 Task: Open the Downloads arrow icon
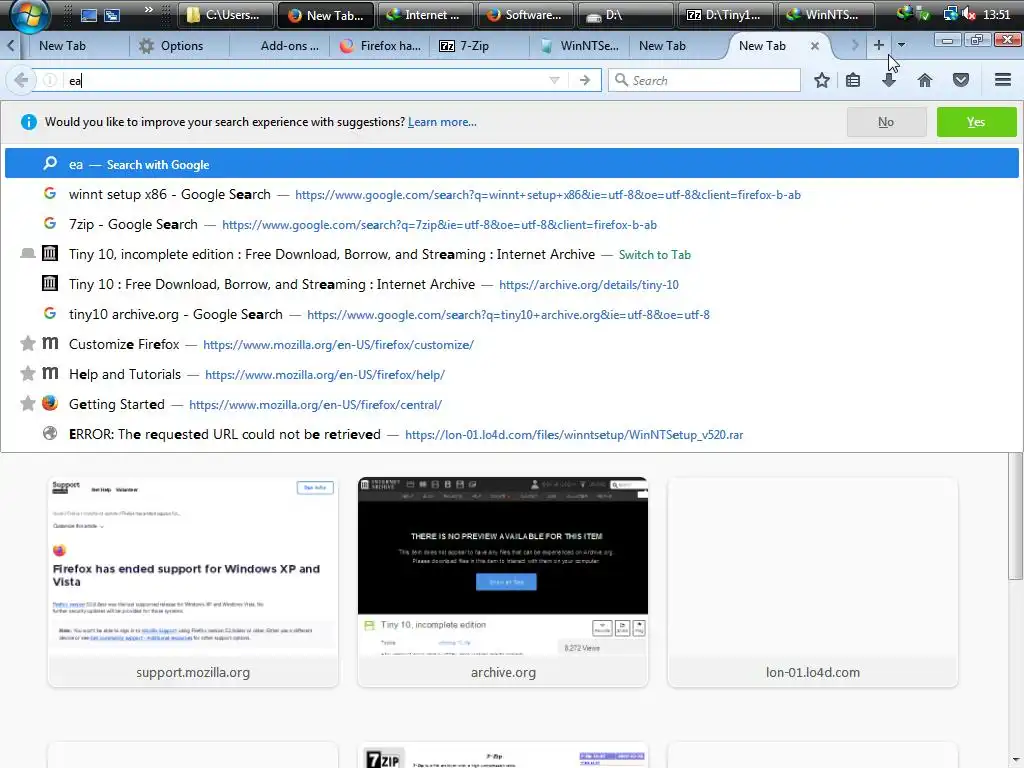tap(889, 80)
